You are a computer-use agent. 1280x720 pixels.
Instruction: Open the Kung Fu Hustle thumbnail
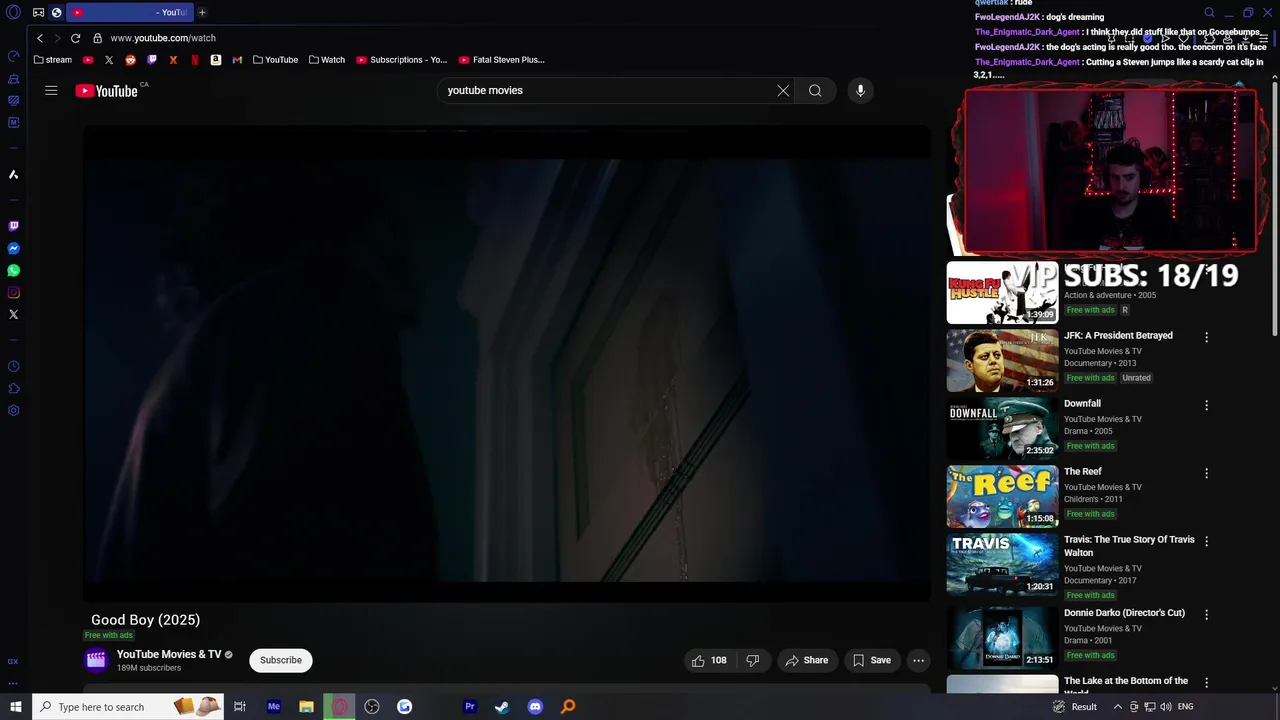click(x=1002, y=293)
